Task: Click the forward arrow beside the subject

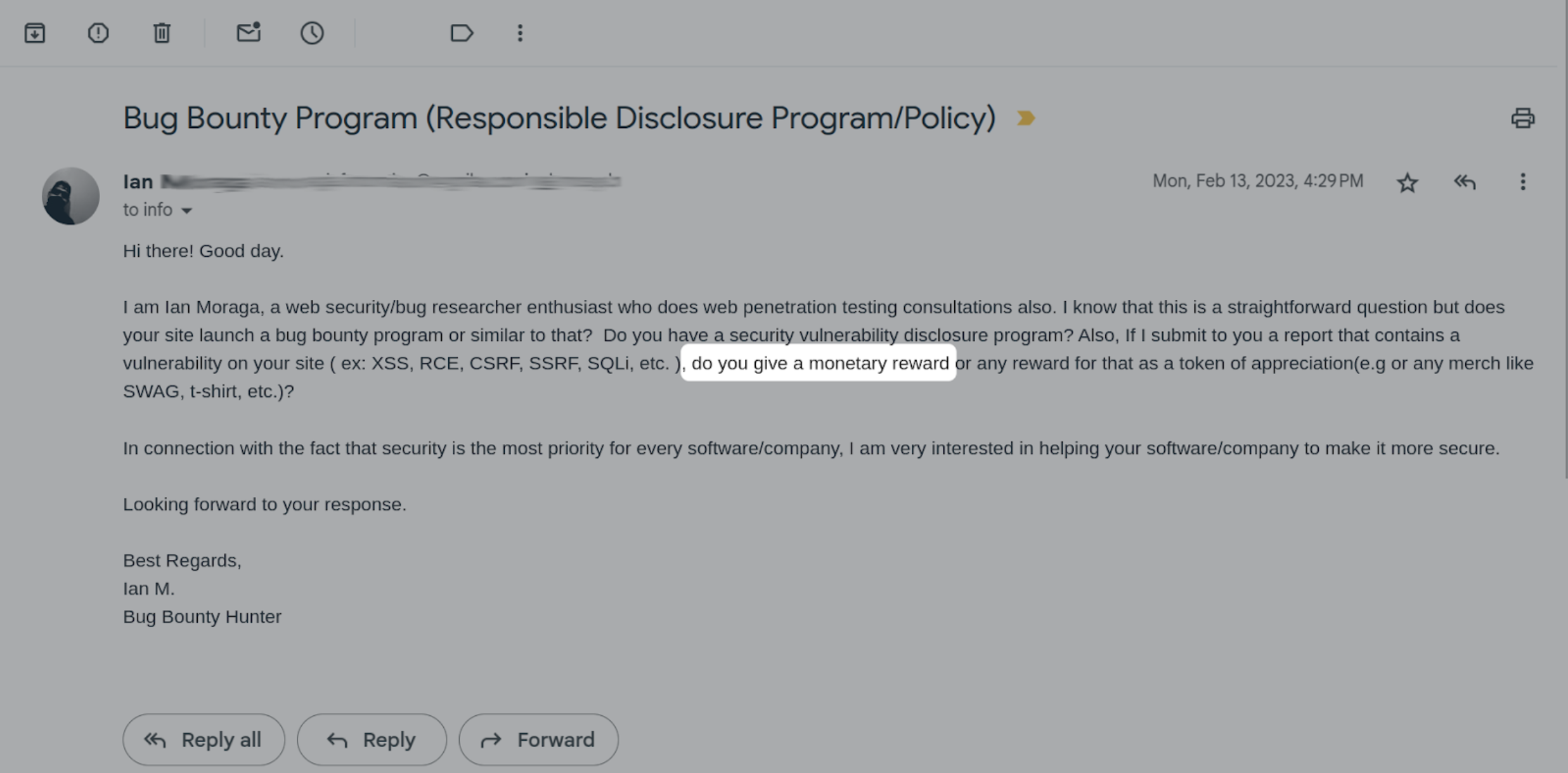Action: point(1027,117)
